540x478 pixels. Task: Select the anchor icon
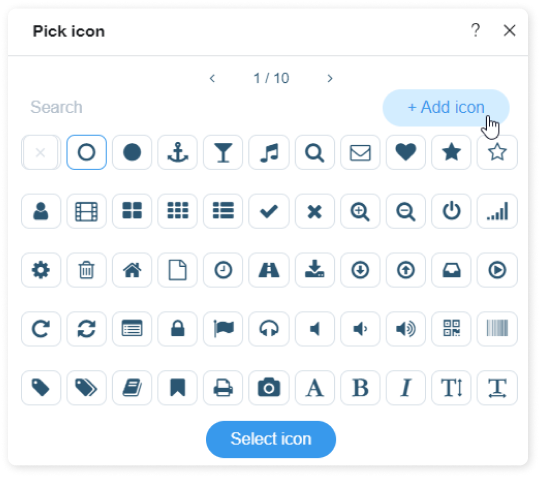pyautogui.click(x=177, y=152)
